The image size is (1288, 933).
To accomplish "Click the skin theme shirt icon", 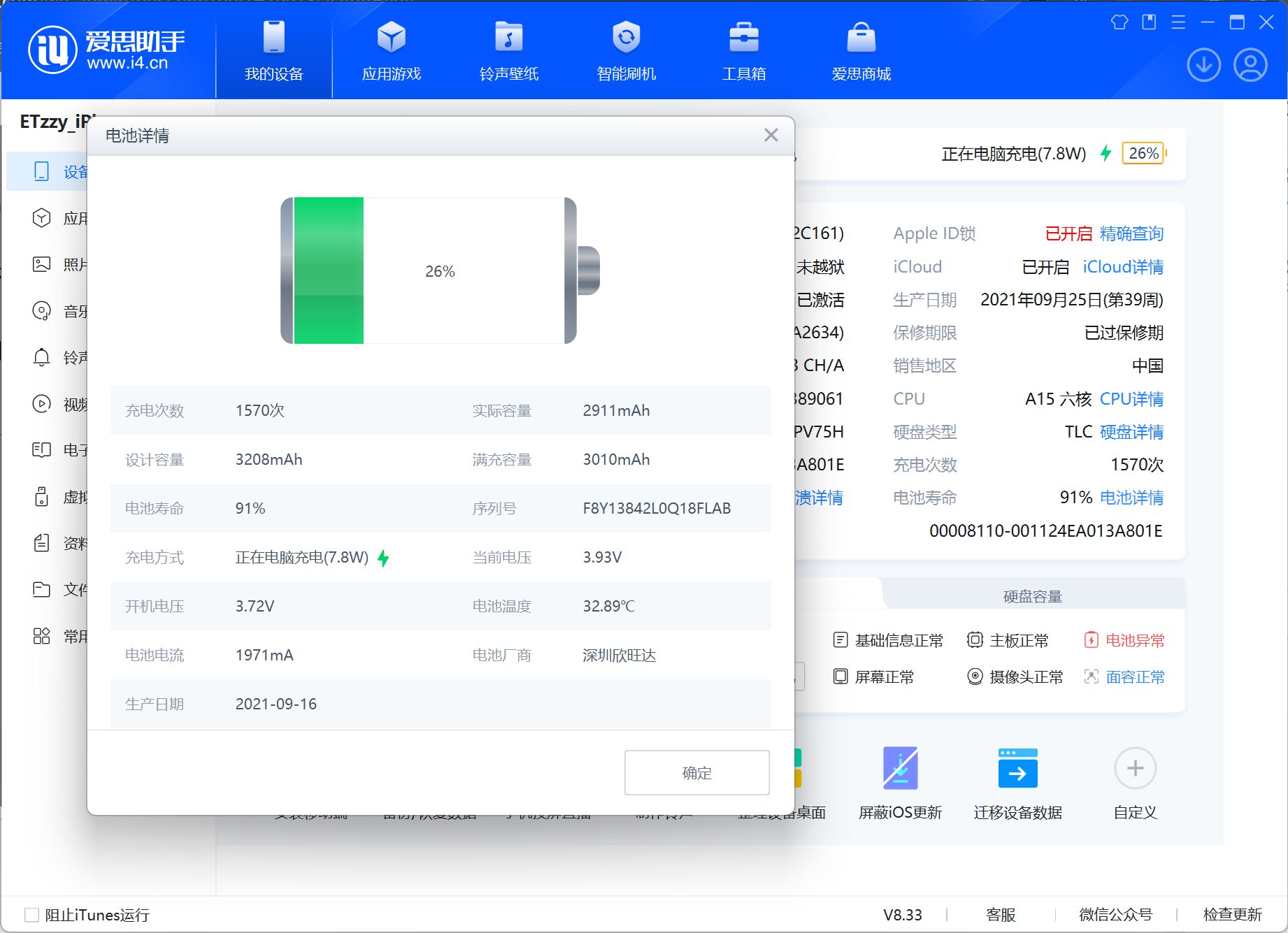I will tap(1119, 22).
